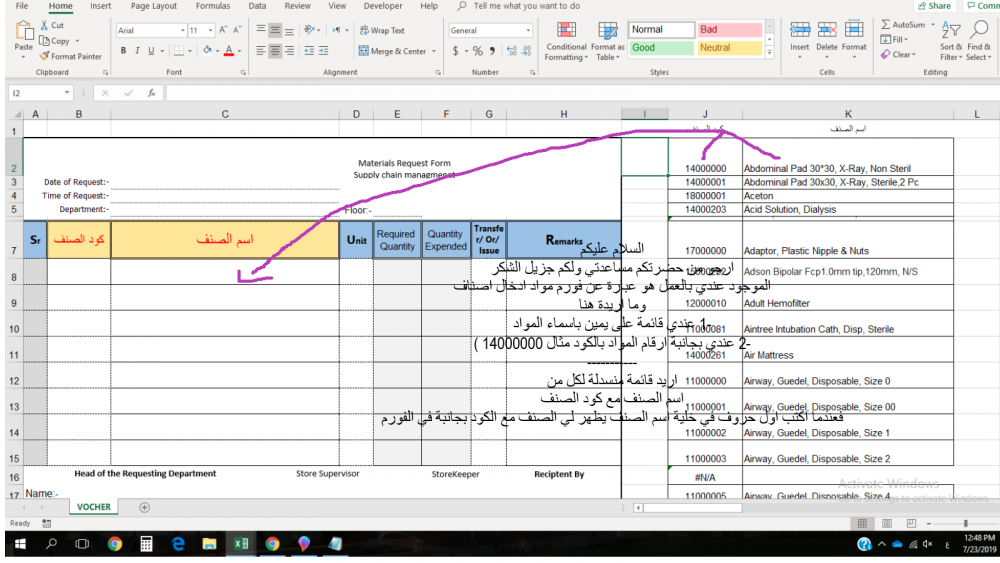Apply the Bad cell style
This screenshot has height=563, width=1000.
pos(730,29)
